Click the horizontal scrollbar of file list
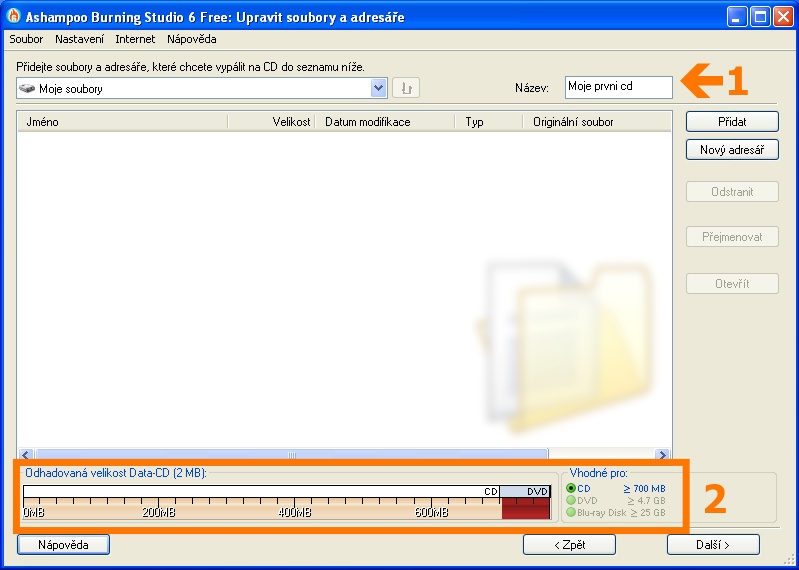 tap(290, 454)
